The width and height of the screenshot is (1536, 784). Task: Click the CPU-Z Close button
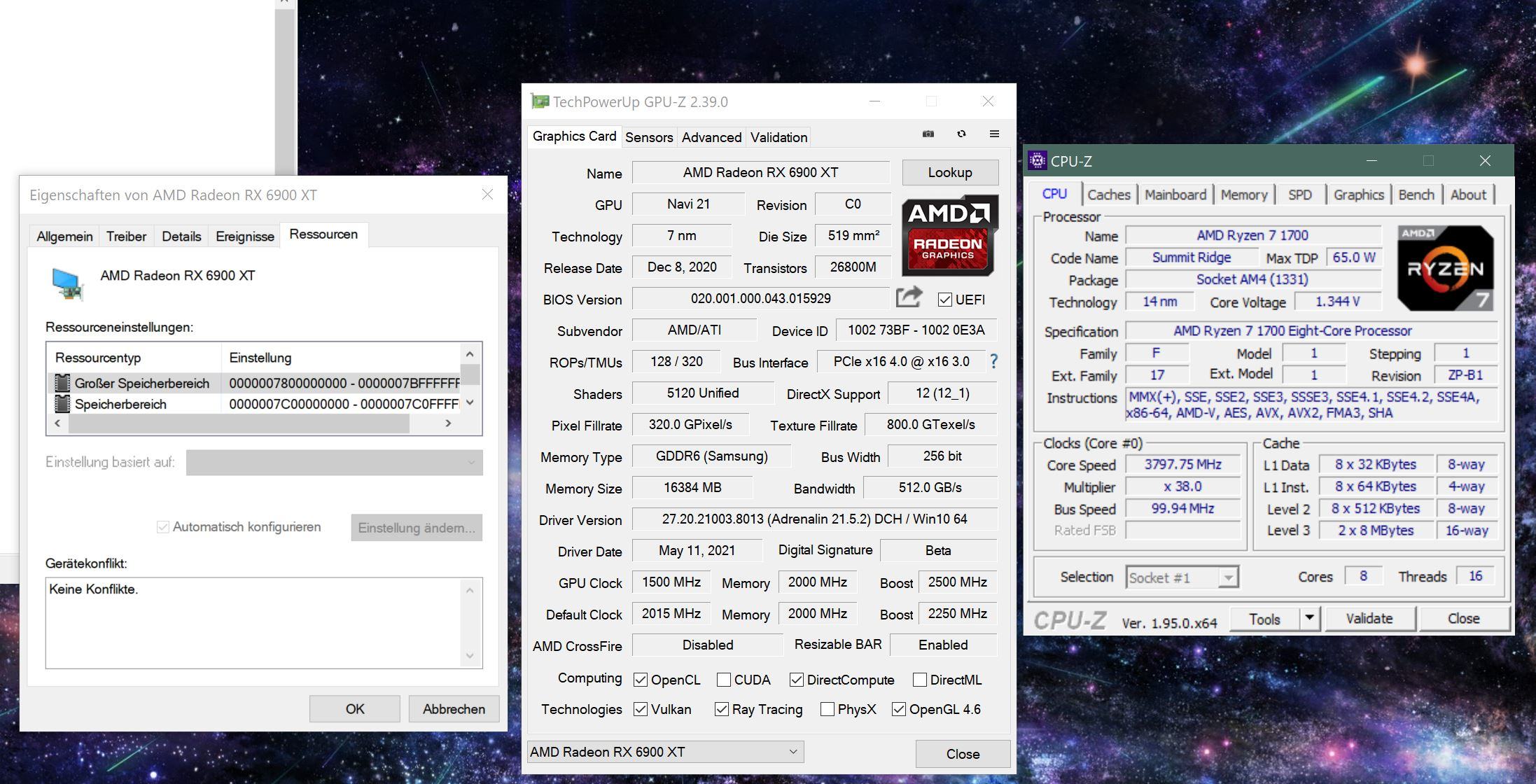pos(1463,618)
